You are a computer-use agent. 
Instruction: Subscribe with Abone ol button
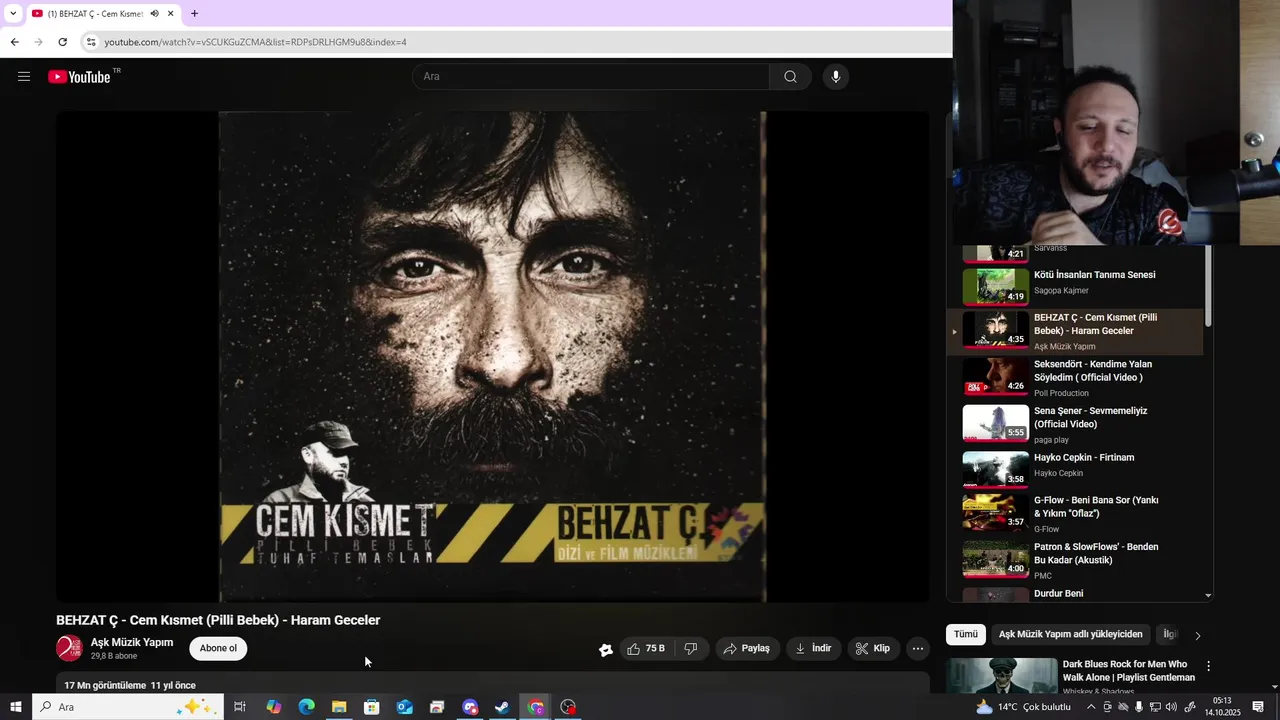(218, 648)
